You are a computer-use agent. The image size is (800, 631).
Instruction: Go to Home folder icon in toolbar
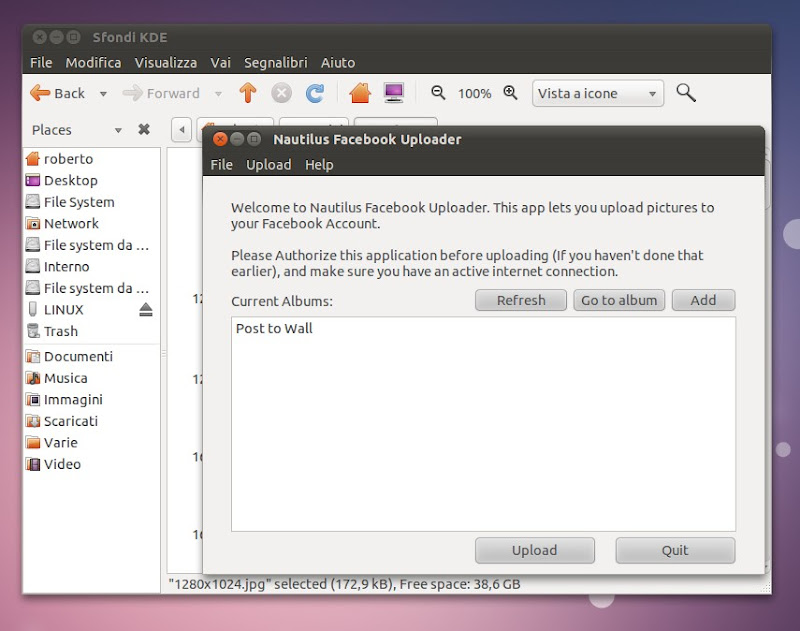[x=360, y=93]
